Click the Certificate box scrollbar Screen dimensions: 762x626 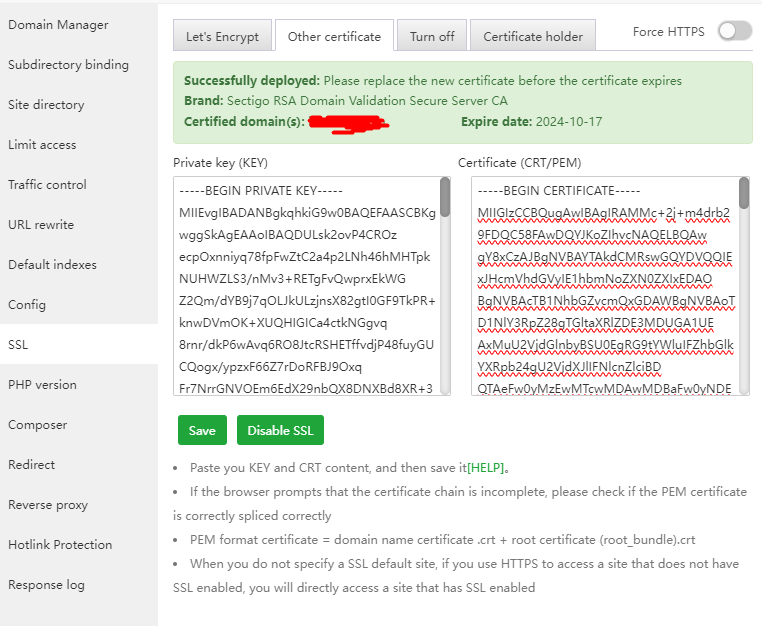point(744,195)
